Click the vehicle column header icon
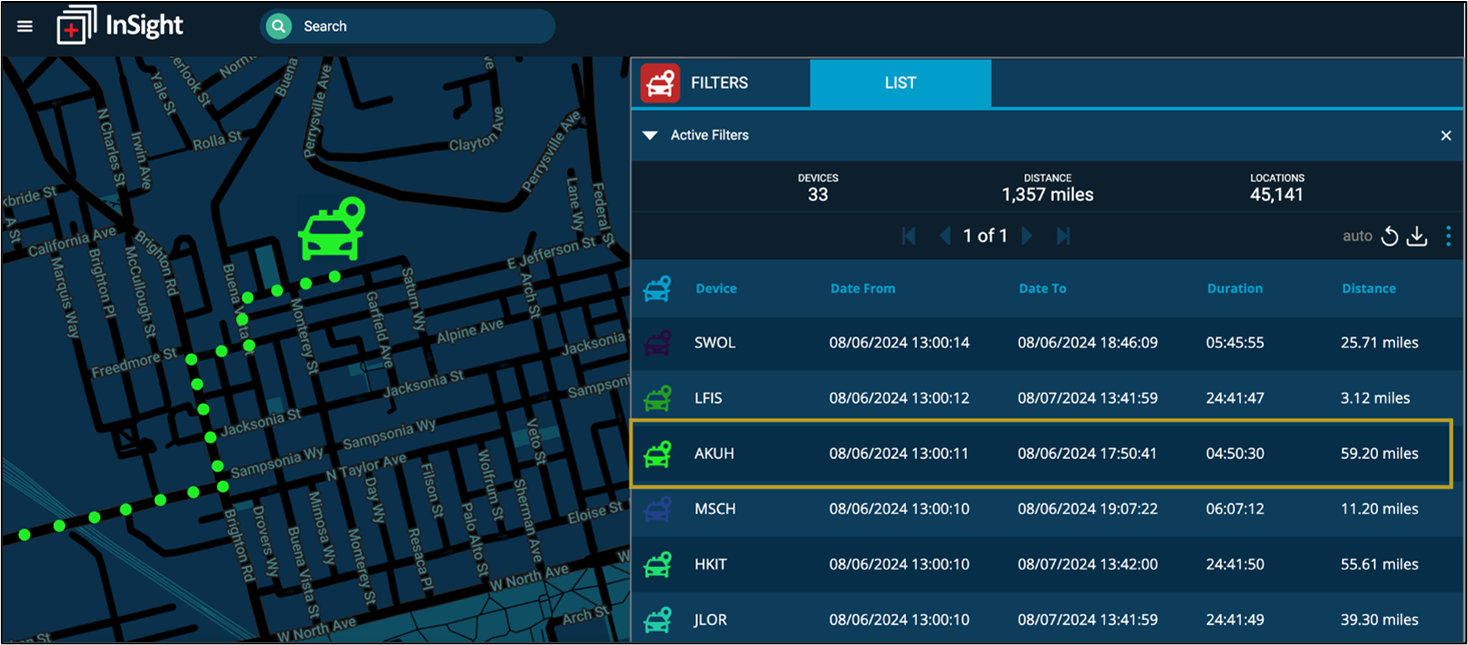The width and height of the screenshot is (1468, 645). (659, 287)
